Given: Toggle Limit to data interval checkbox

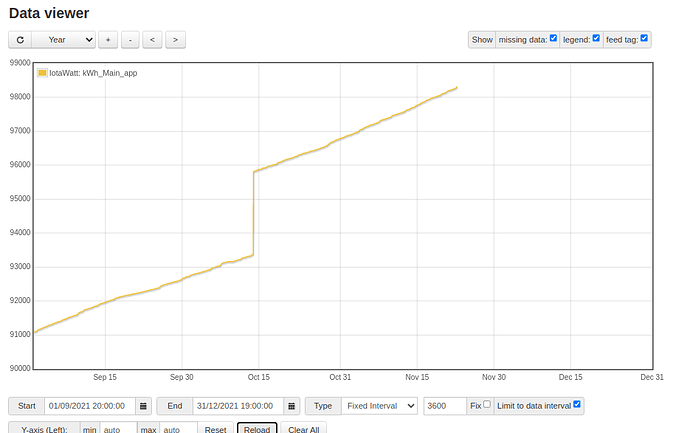Looking at the screenshot, I should click(x=577, y=404).
